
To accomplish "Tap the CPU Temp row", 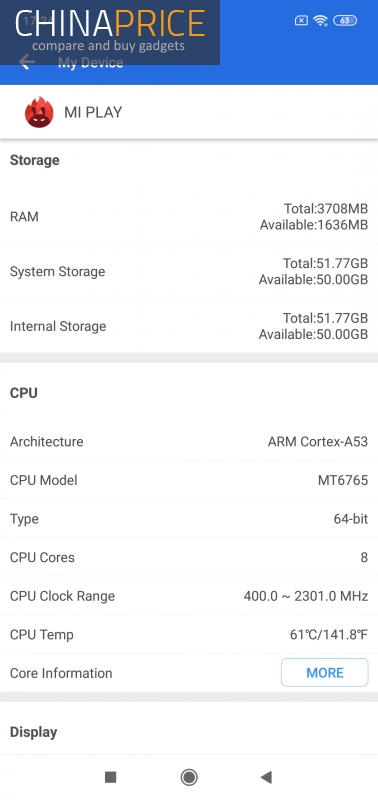I will coord(189,635).
